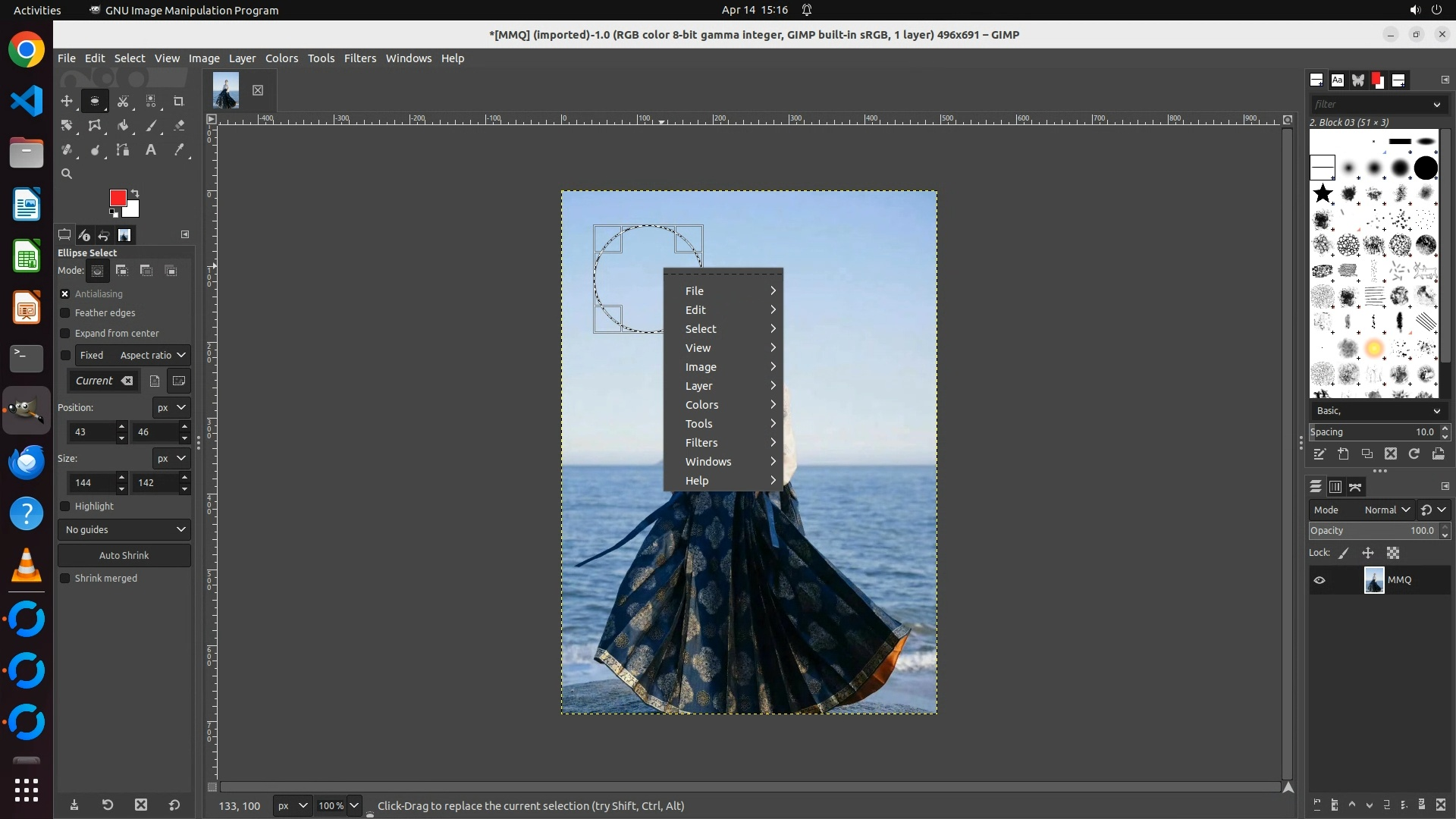This screenshot has width=1456, height=819.
Task: Hide the MMQ layer with eye icon
Action: [x=1319, y=580]
